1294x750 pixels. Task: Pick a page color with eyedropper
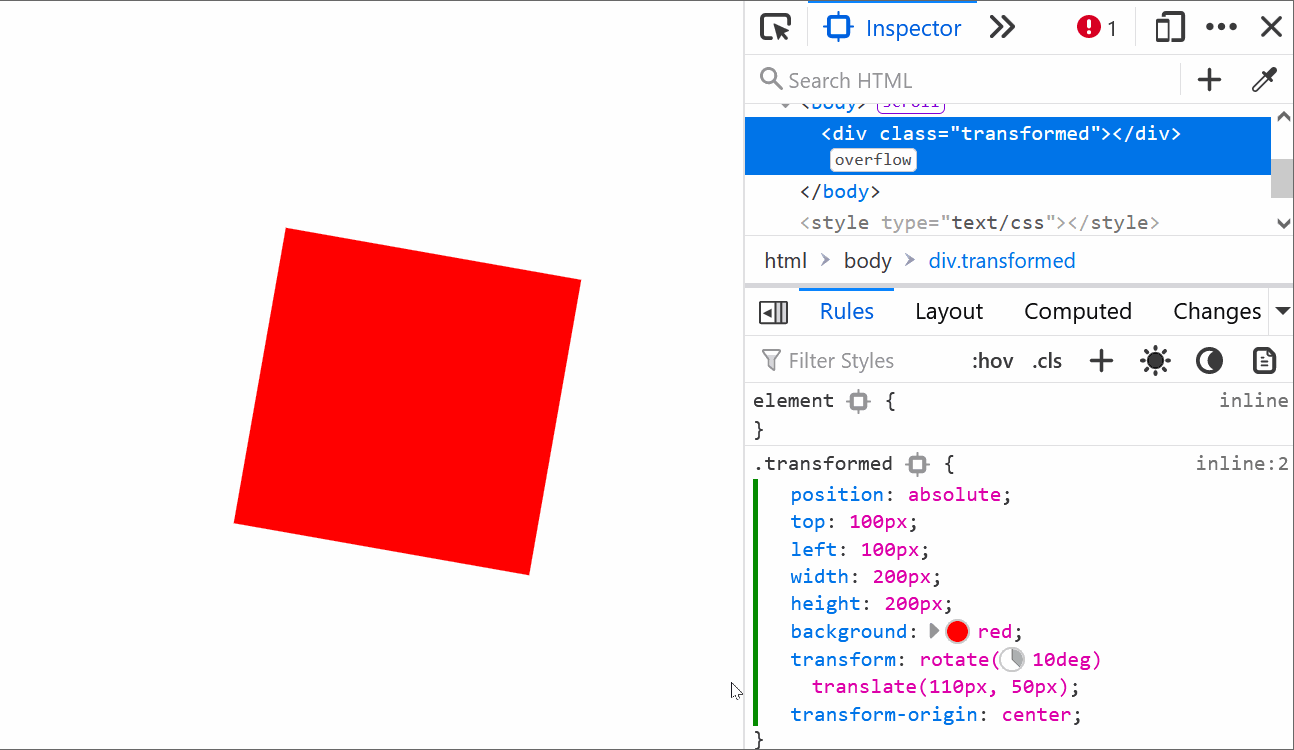[x=1264, y=80]
